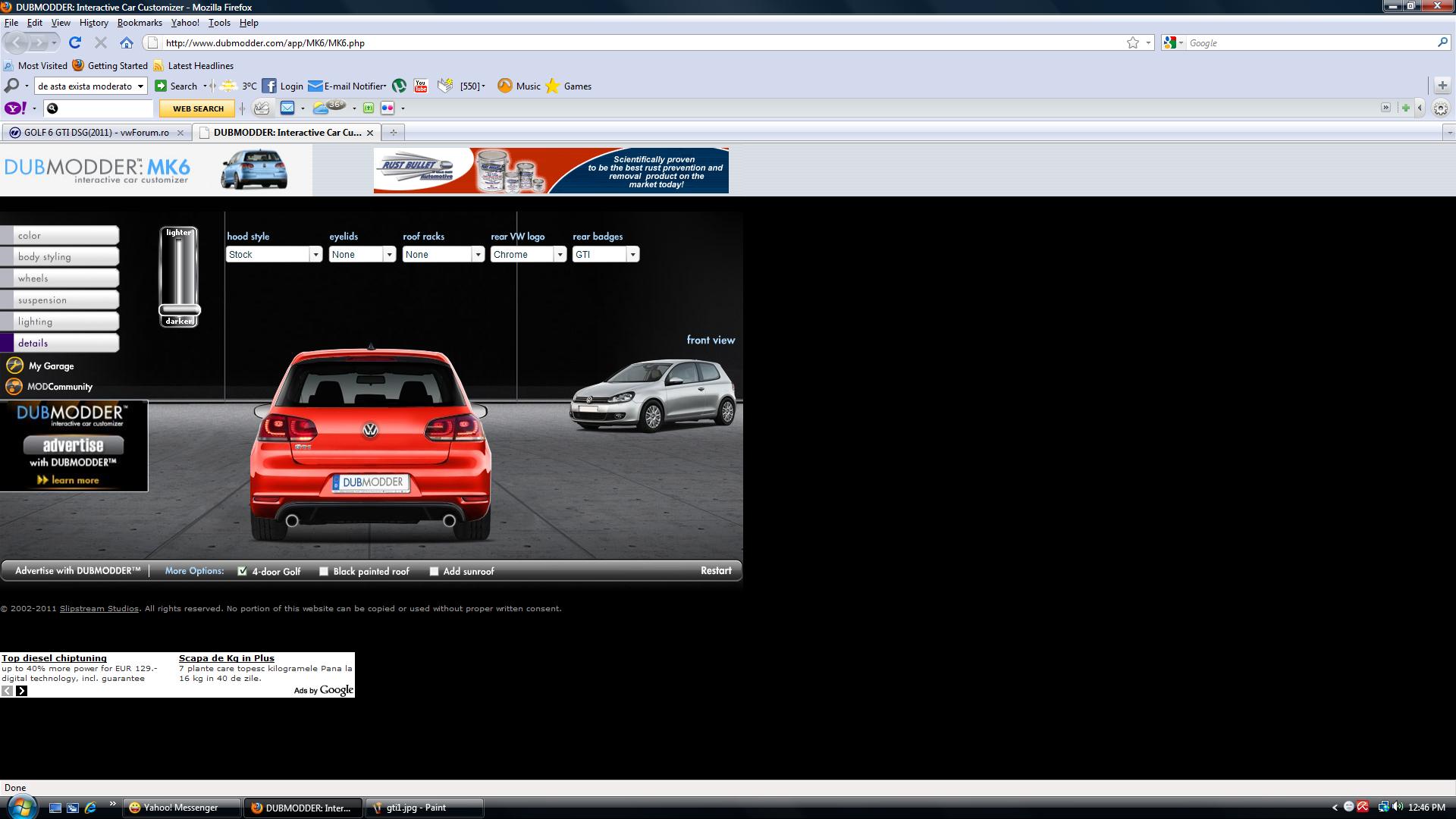Open the Top diesel chiptuning ad link
This screenshot has width=1456, height=819.
pos(54,658)
